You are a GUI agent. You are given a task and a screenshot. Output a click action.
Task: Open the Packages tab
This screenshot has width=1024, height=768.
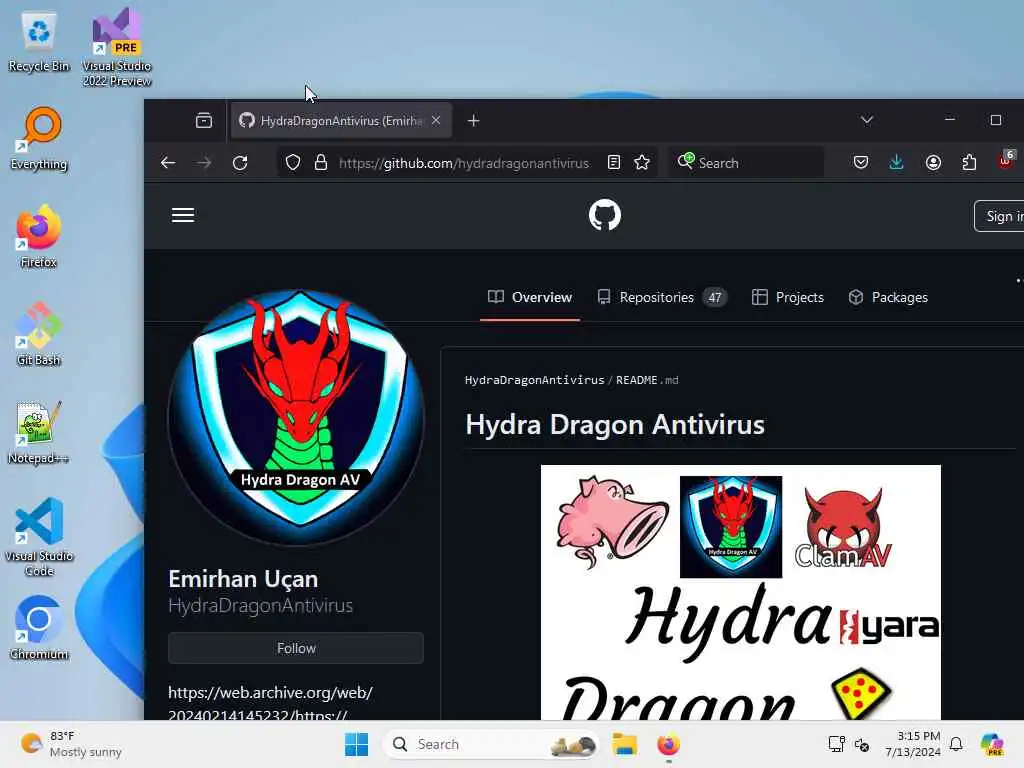click(x=888, y=297)
